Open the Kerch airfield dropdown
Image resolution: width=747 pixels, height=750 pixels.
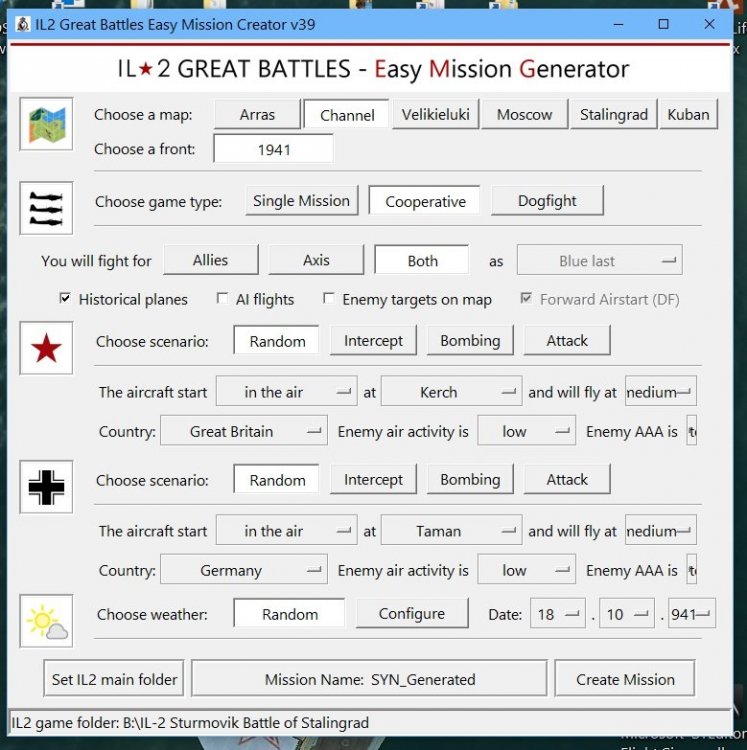451,391
